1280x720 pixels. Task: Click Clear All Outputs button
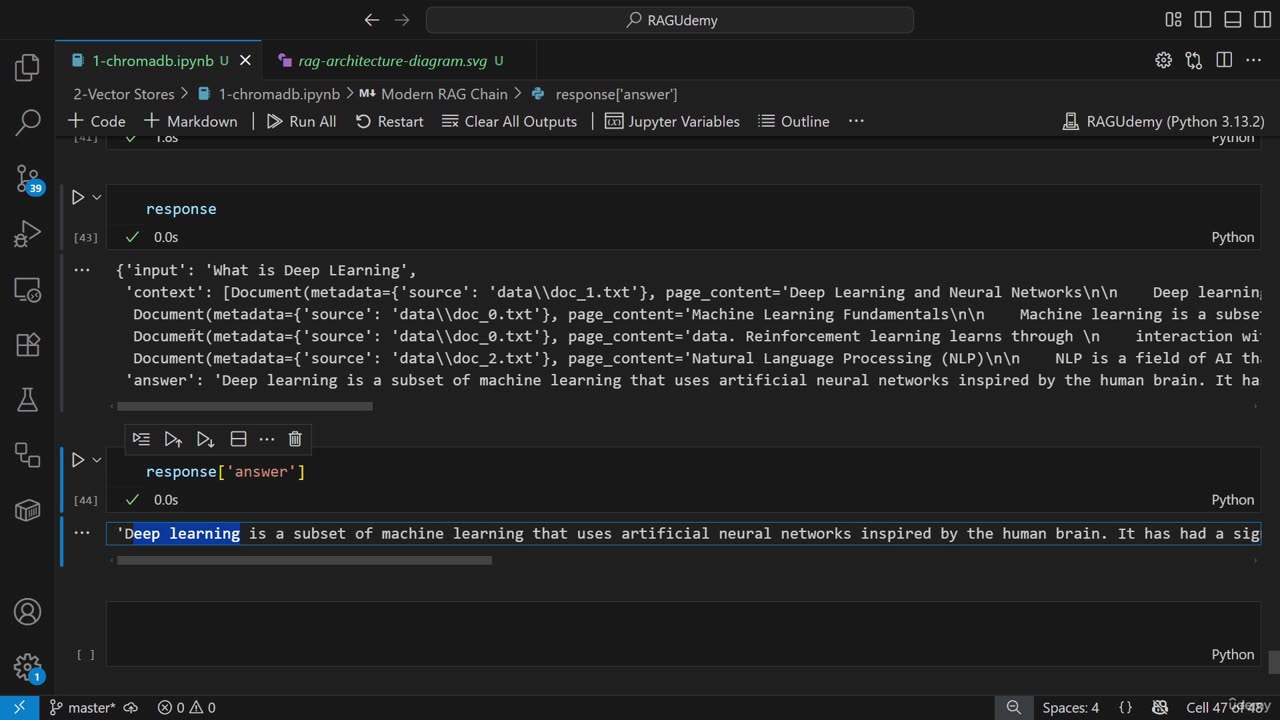pos(509,121)
